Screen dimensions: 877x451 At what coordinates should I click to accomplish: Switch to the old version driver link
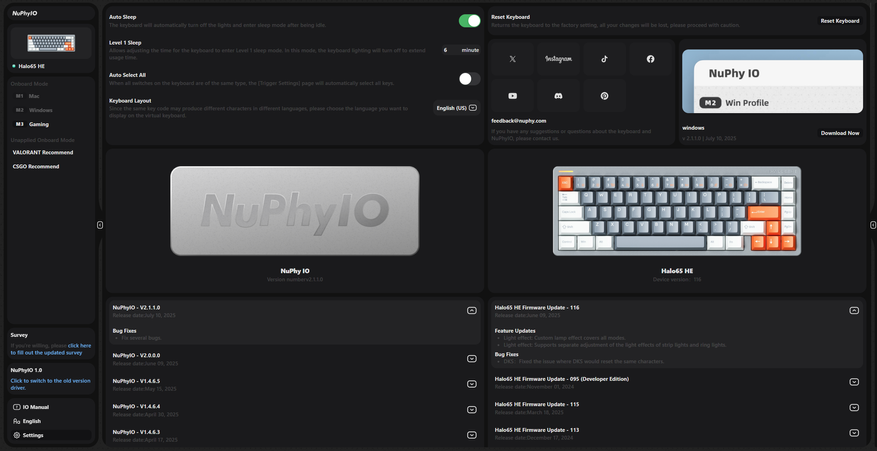pyautogui.click(x=50, y=384)
